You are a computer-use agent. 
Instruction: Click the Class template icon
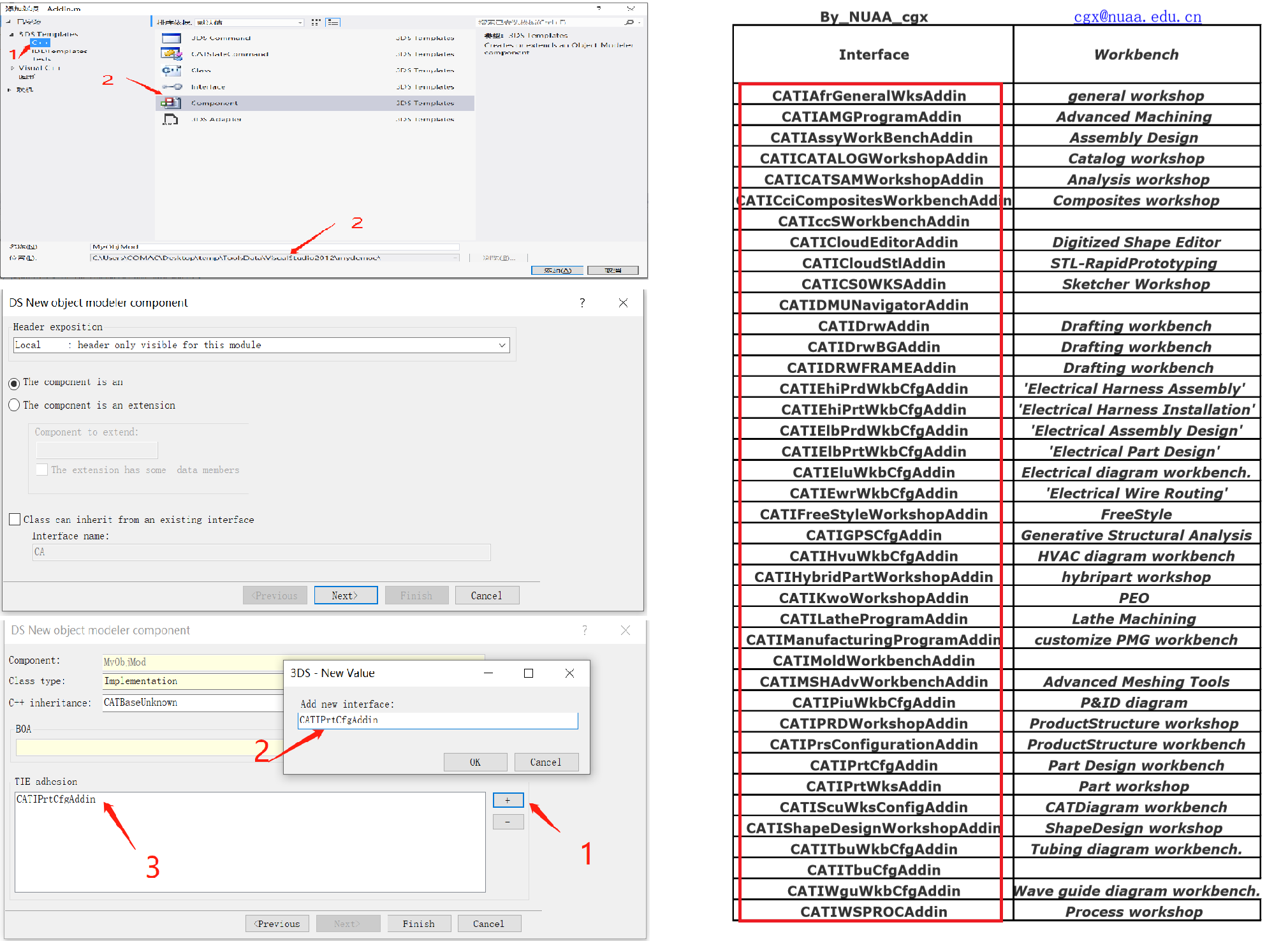[x=171, y=70]
